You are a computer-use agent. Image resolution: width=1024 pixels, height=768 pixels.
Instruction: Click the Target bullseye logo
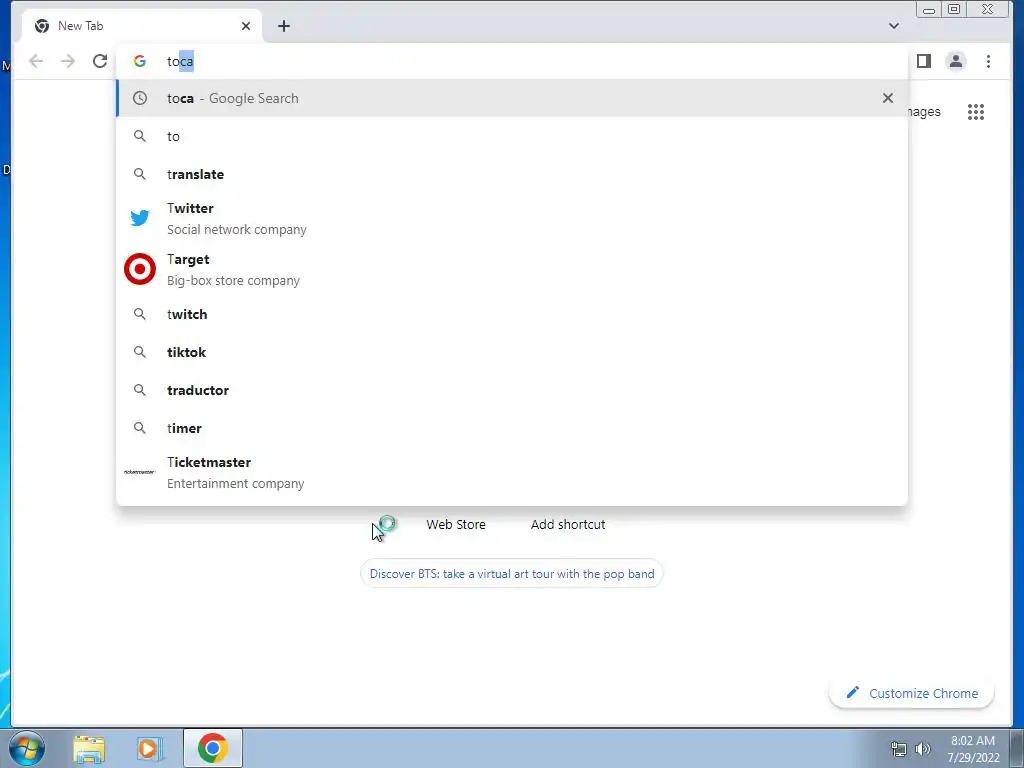tap(140, 269)
